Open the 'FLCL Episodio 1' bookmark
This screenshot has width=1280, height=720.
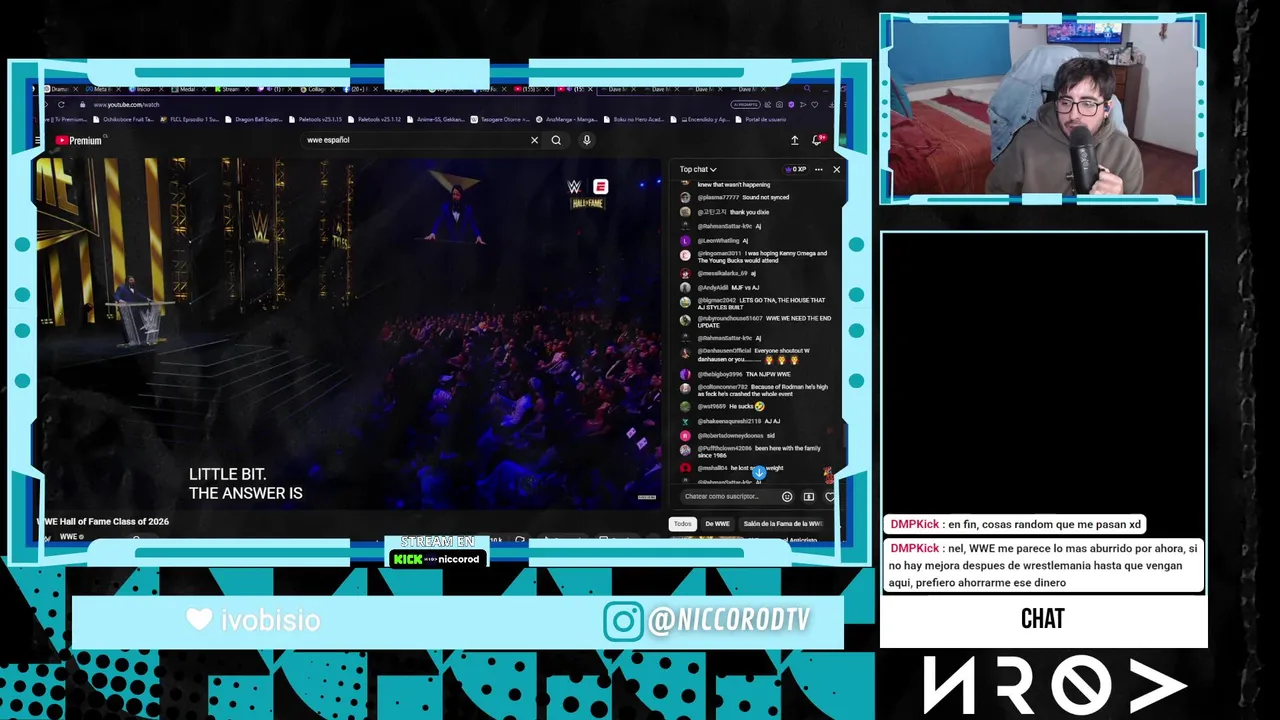pos(190,119)
